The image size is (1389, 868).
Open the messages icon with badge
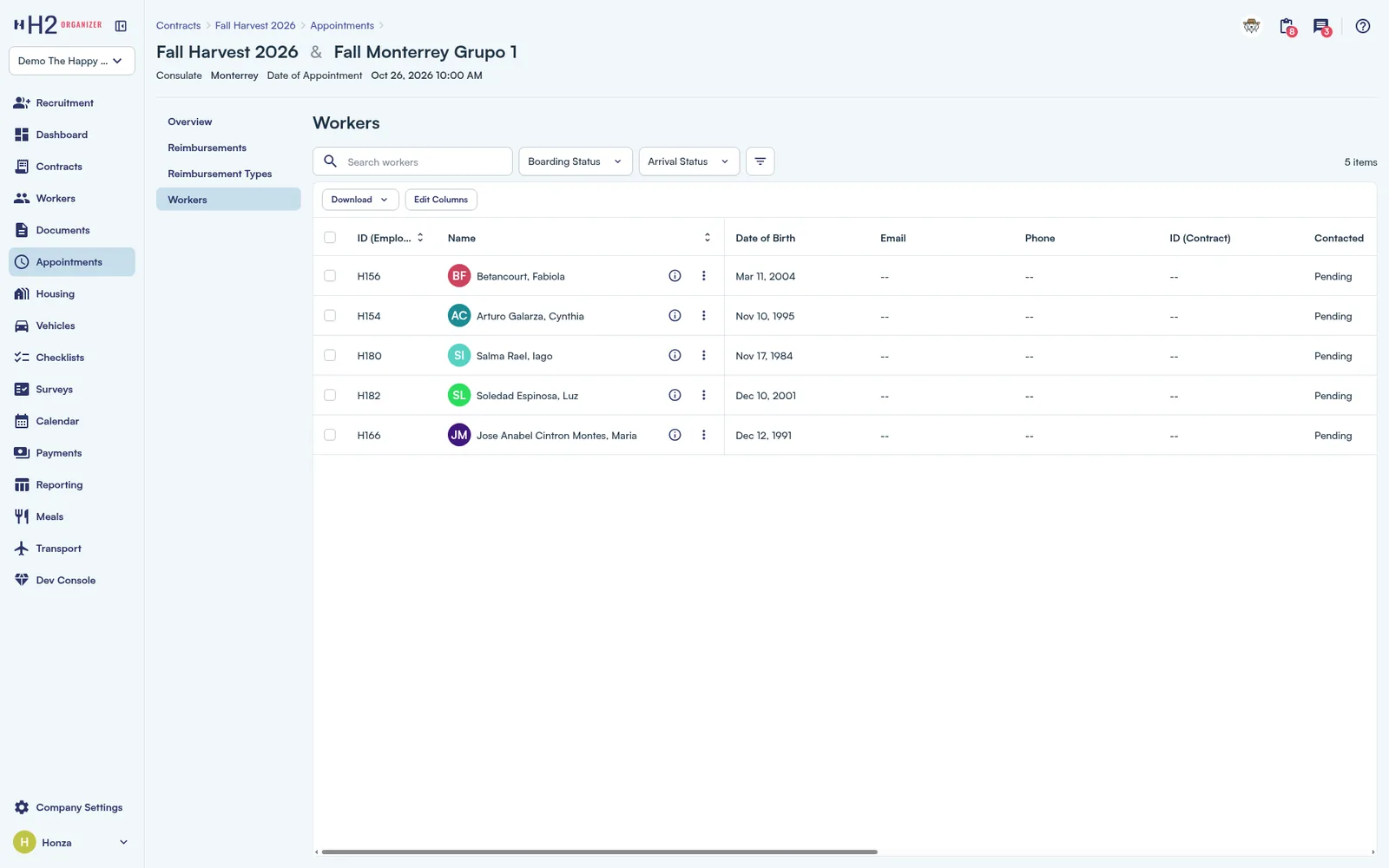pos(1322,27)
